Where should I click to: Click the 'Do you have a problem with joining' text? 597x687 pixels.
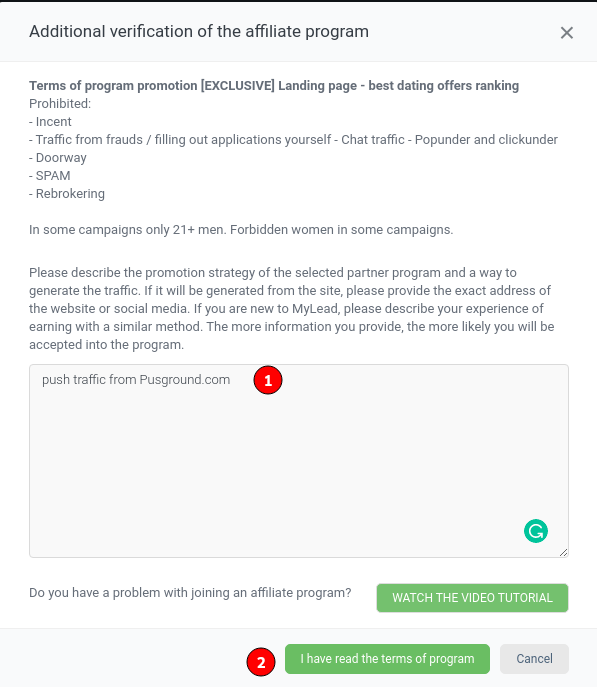click(190, 593)
